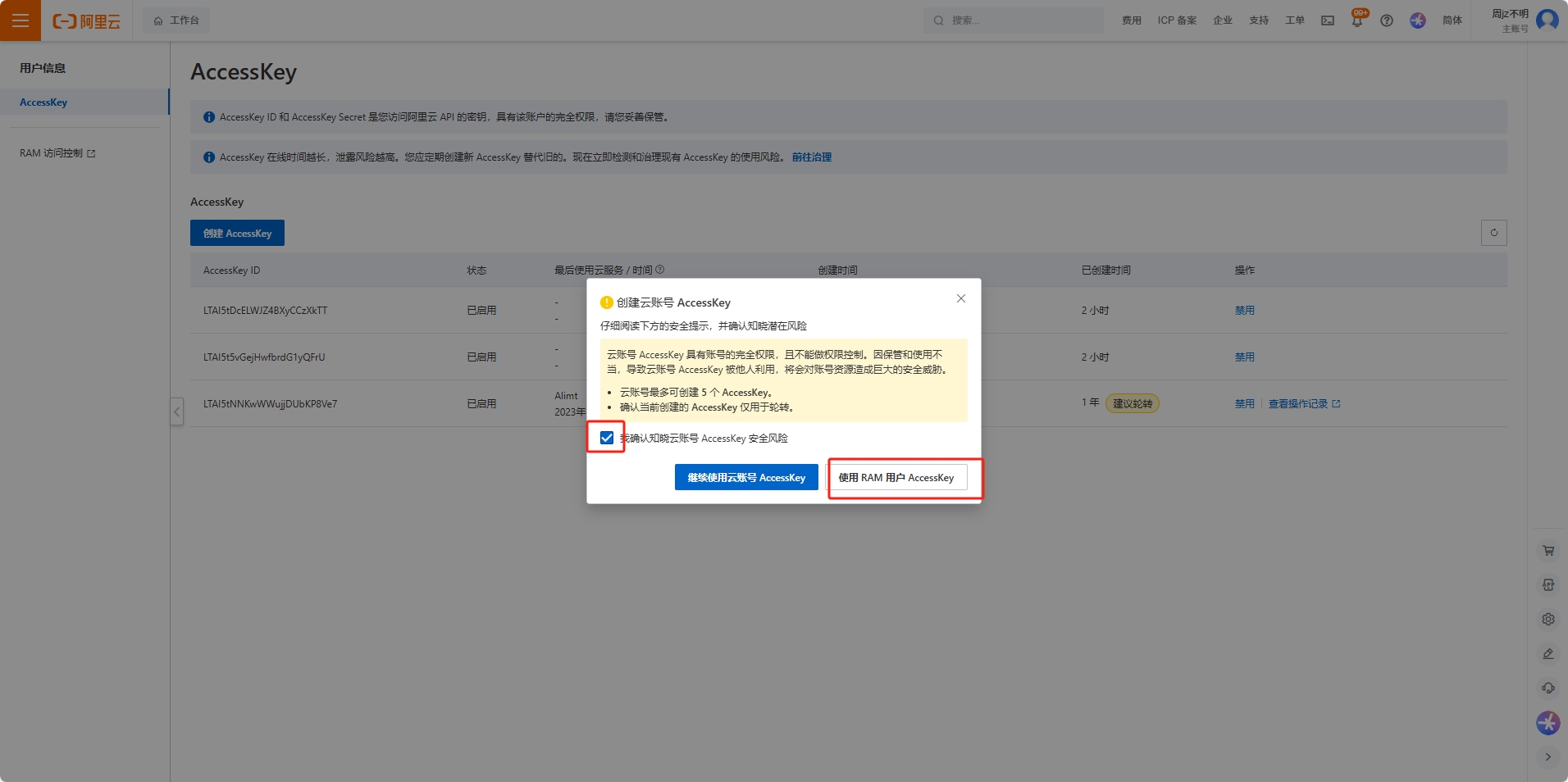
Task: Open the hamburger navigation menu
Action: point(21,20)
